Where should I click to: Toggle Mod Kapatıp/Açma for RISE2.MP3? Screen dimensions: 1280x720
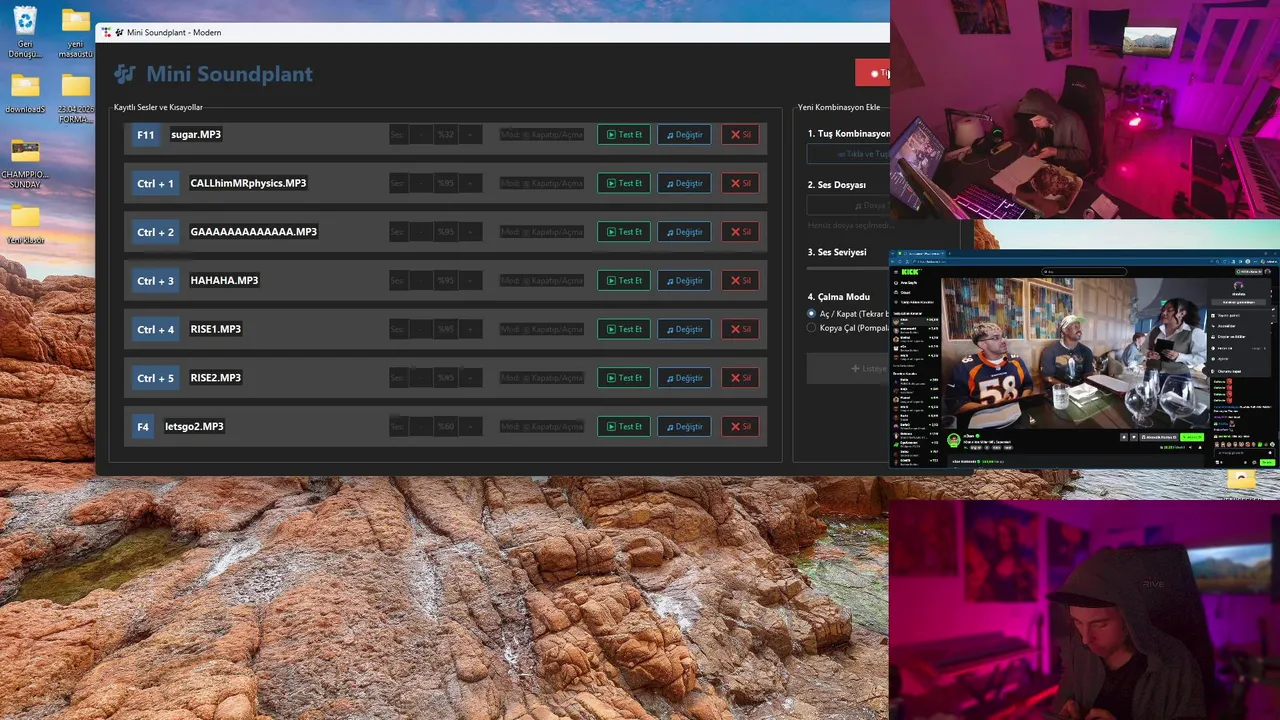[x=542, y=378]
